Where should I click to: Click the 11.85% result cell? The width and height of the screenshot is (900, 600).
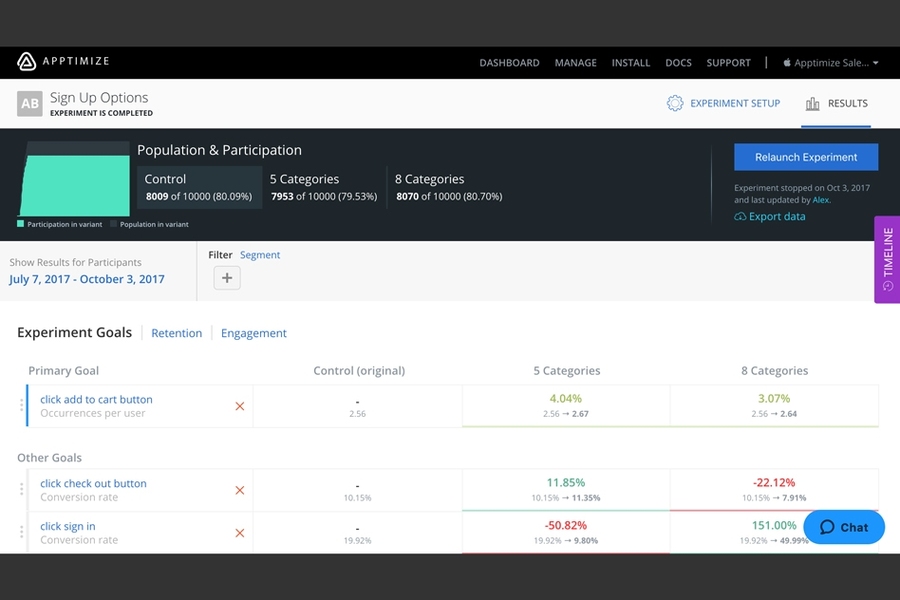click(x=566, y=490)
